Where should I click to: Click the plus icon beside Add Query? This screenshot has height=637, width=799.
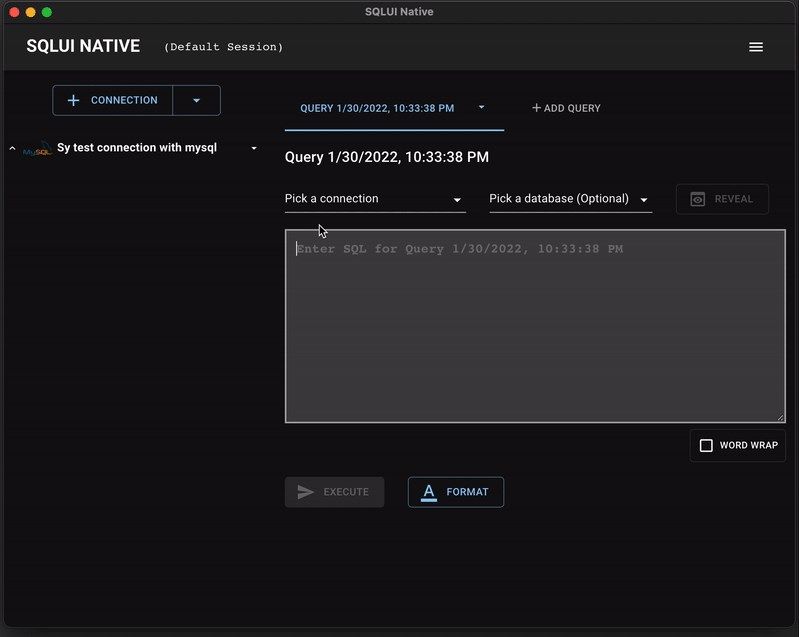[x=536, y=108]
